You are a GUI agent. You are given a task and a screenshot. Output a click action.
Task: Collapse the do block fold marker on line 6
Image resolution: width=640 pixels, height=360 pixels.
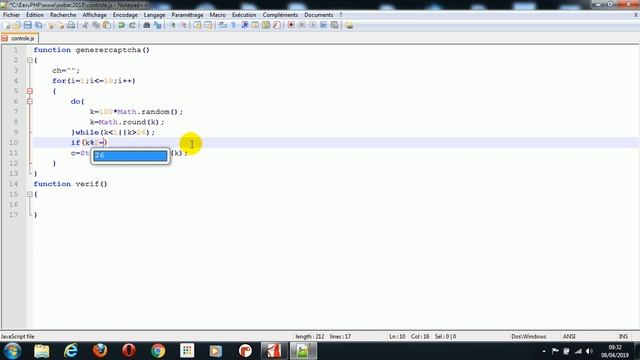pyautogui.click(x=30, y=101)
